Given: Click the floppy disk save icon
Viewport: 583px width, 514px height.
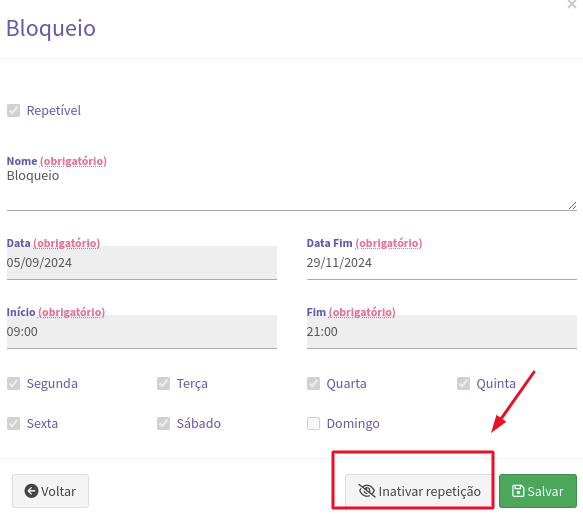Looking at the screenshot, I should (x=518, y=491).
